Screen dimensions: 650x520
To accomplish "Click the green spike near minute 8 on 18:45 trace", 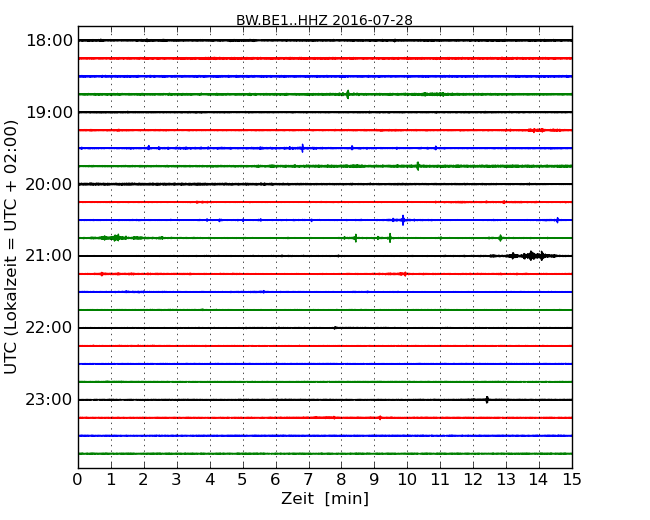I will pyautogui.click(x=347, y=95).
